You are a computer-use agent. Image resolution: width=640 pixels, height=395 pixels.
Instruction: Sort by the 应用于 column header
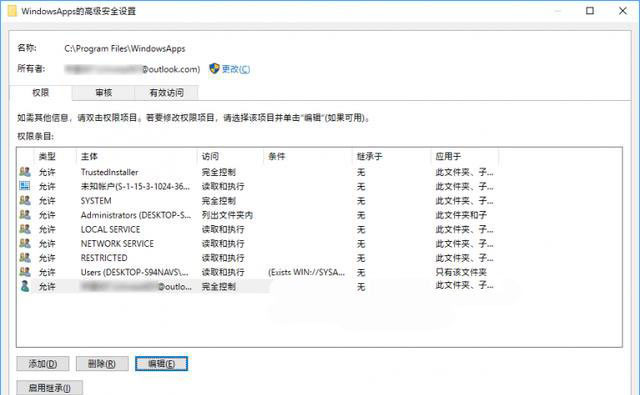pyautogui.click(x=464, y=156)
